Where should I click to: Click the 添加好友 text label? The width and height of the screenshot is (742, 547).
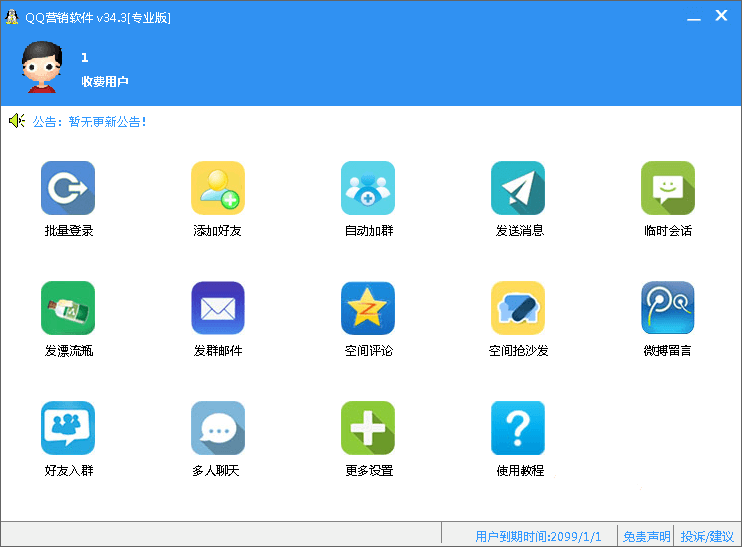point(218,230)
